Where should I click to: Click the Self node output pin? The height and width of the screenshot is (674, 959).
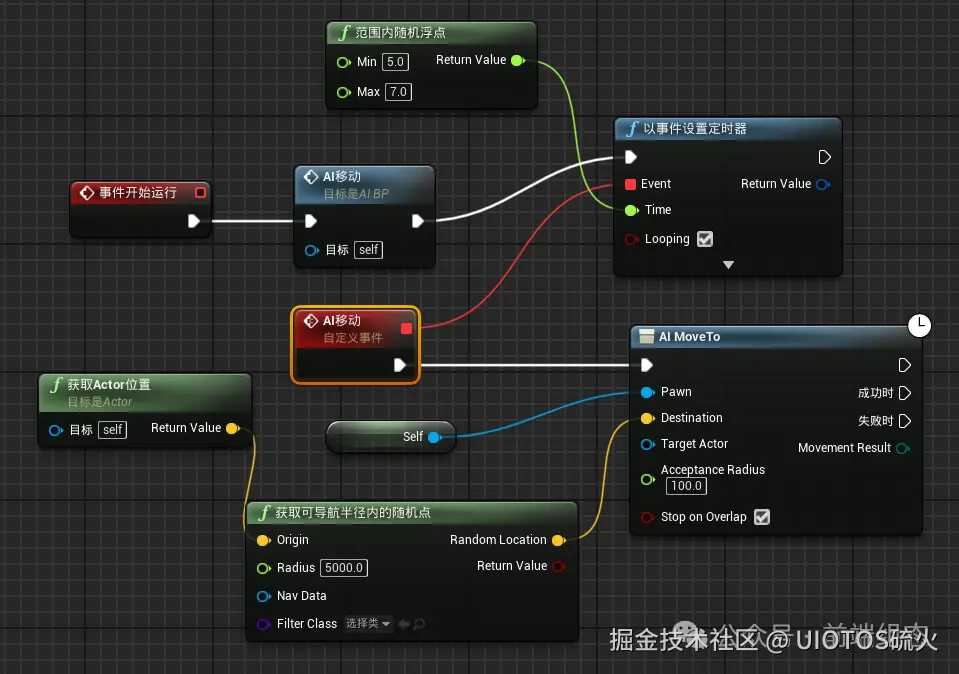click(435, 437)
